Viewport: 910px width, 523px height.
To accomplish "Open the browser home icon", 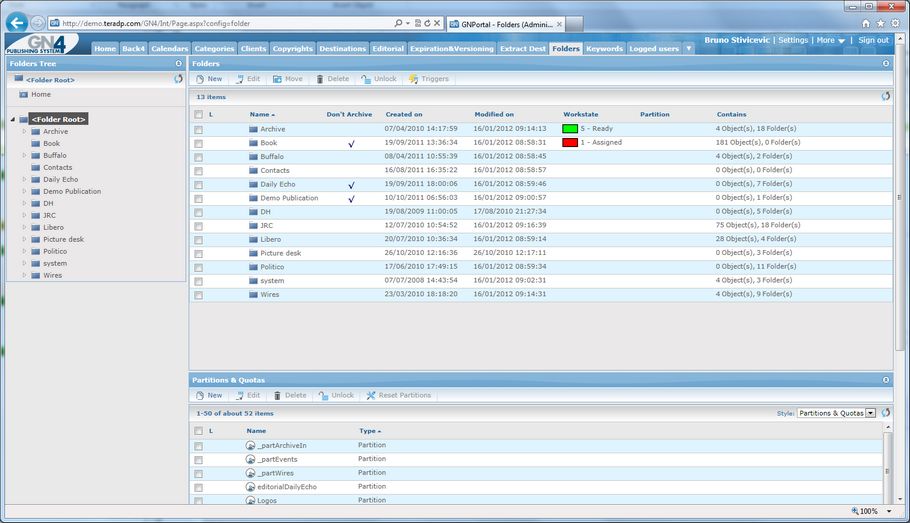I will 866,24.
